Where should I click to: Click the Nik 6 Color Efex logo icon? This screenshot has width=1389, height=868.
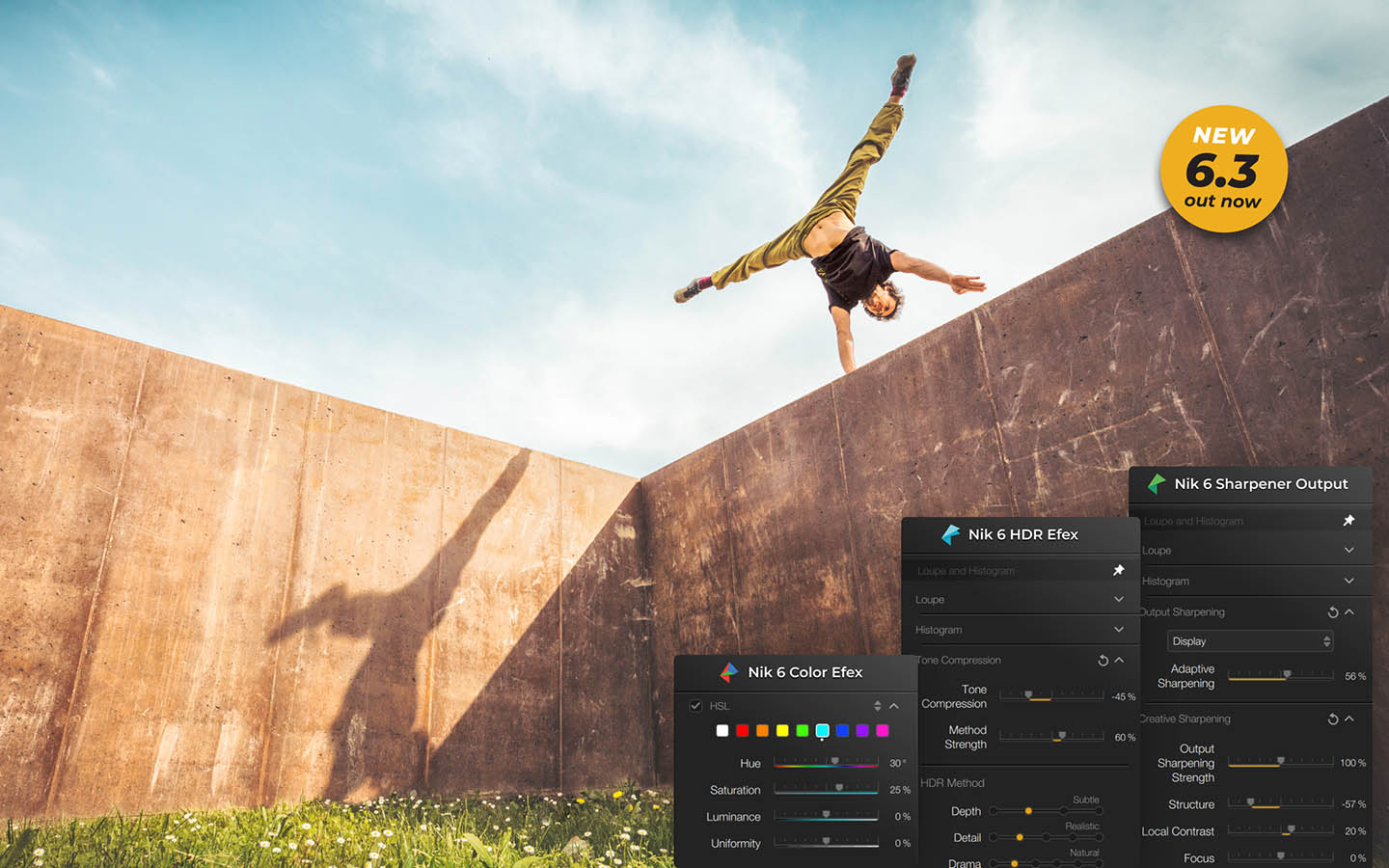tap(729, 672)
